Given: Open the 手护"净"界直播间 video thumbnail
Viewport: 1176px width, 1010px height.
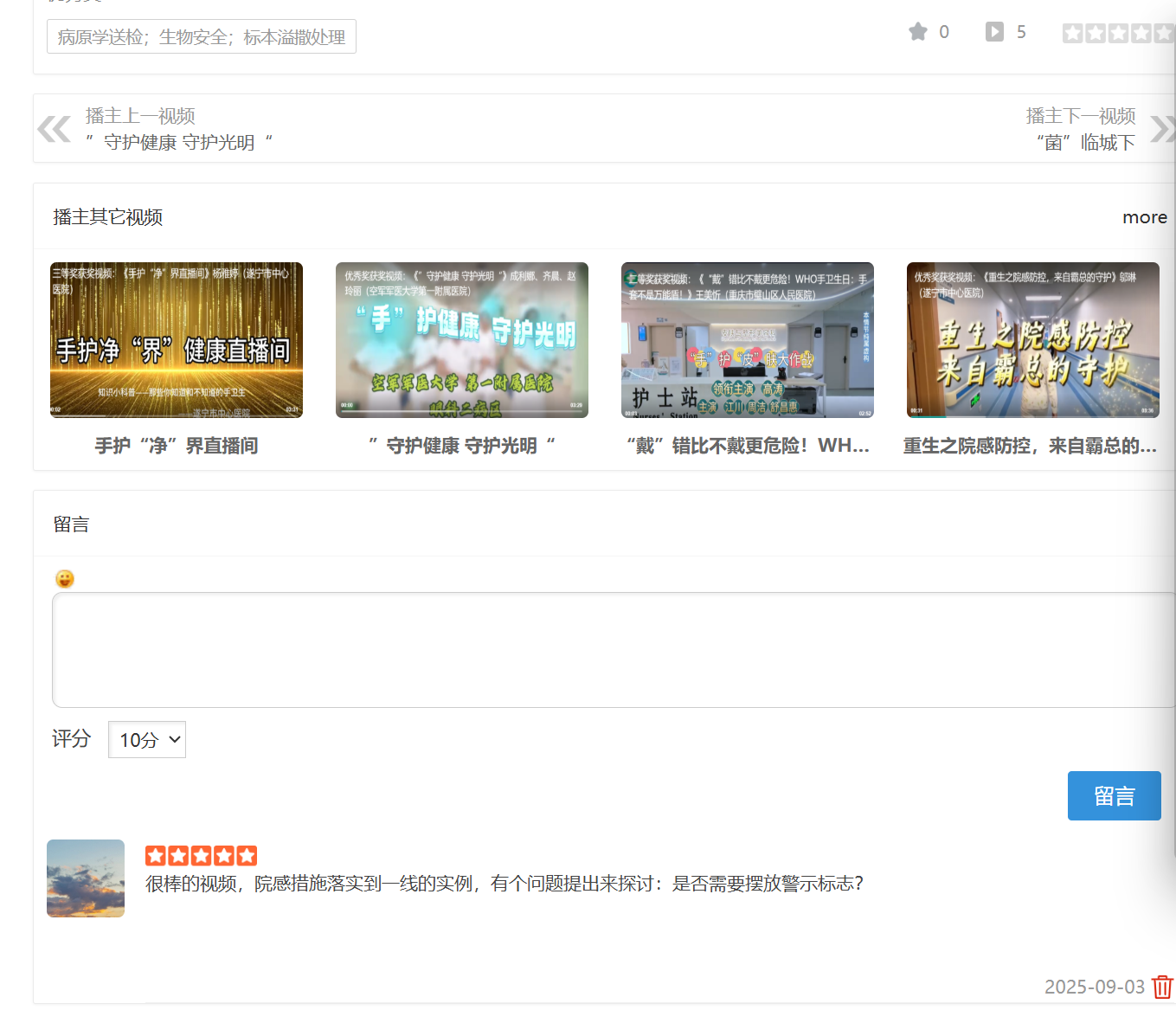Looking at the screenshot, I should [x=177, y=340].
